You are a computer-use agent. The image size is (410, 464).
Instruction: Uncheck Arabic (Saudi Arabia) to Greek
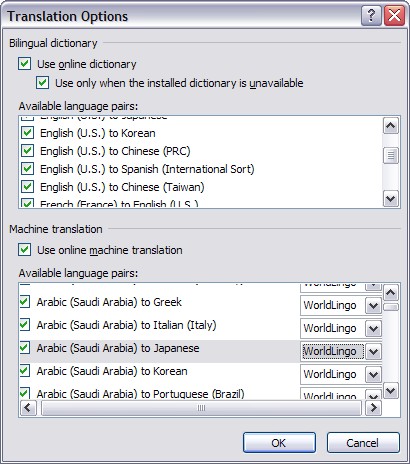coord(25,302)
